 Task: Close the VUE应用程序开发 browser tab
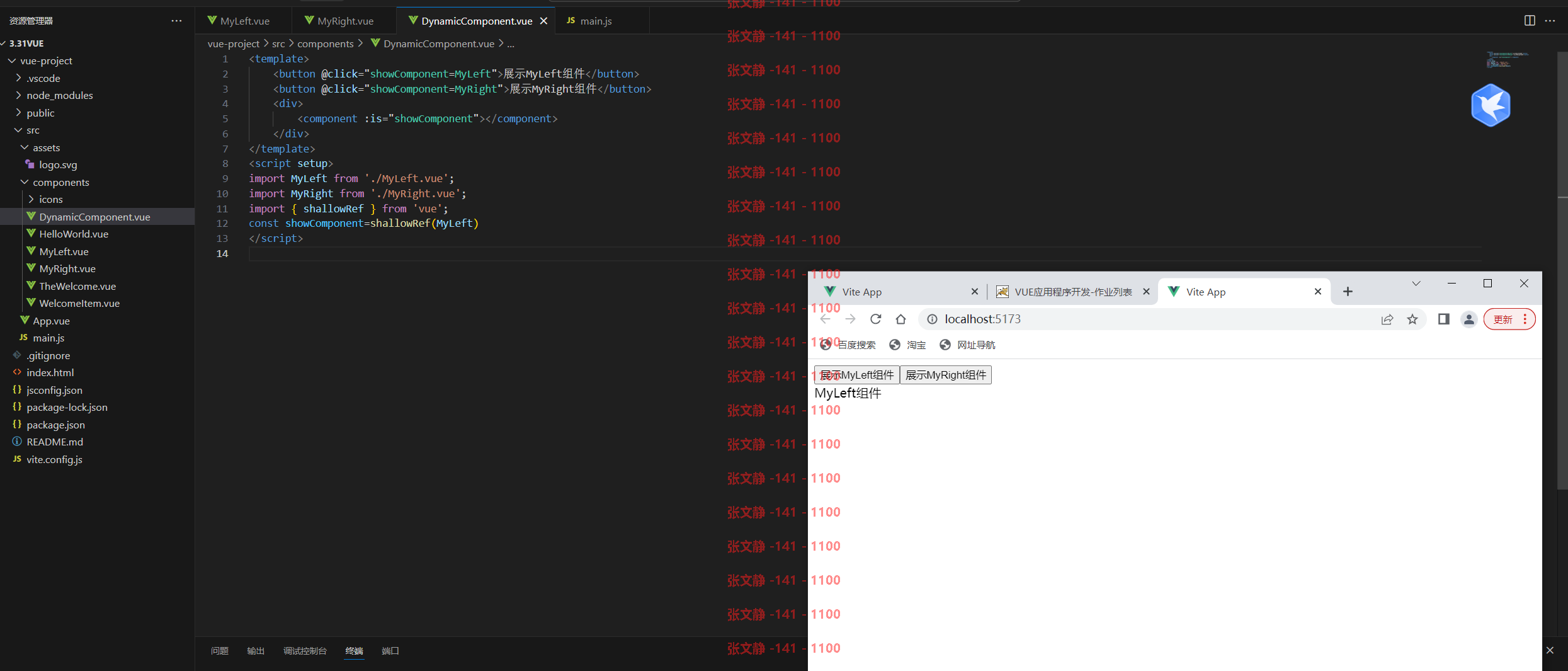1146,292
